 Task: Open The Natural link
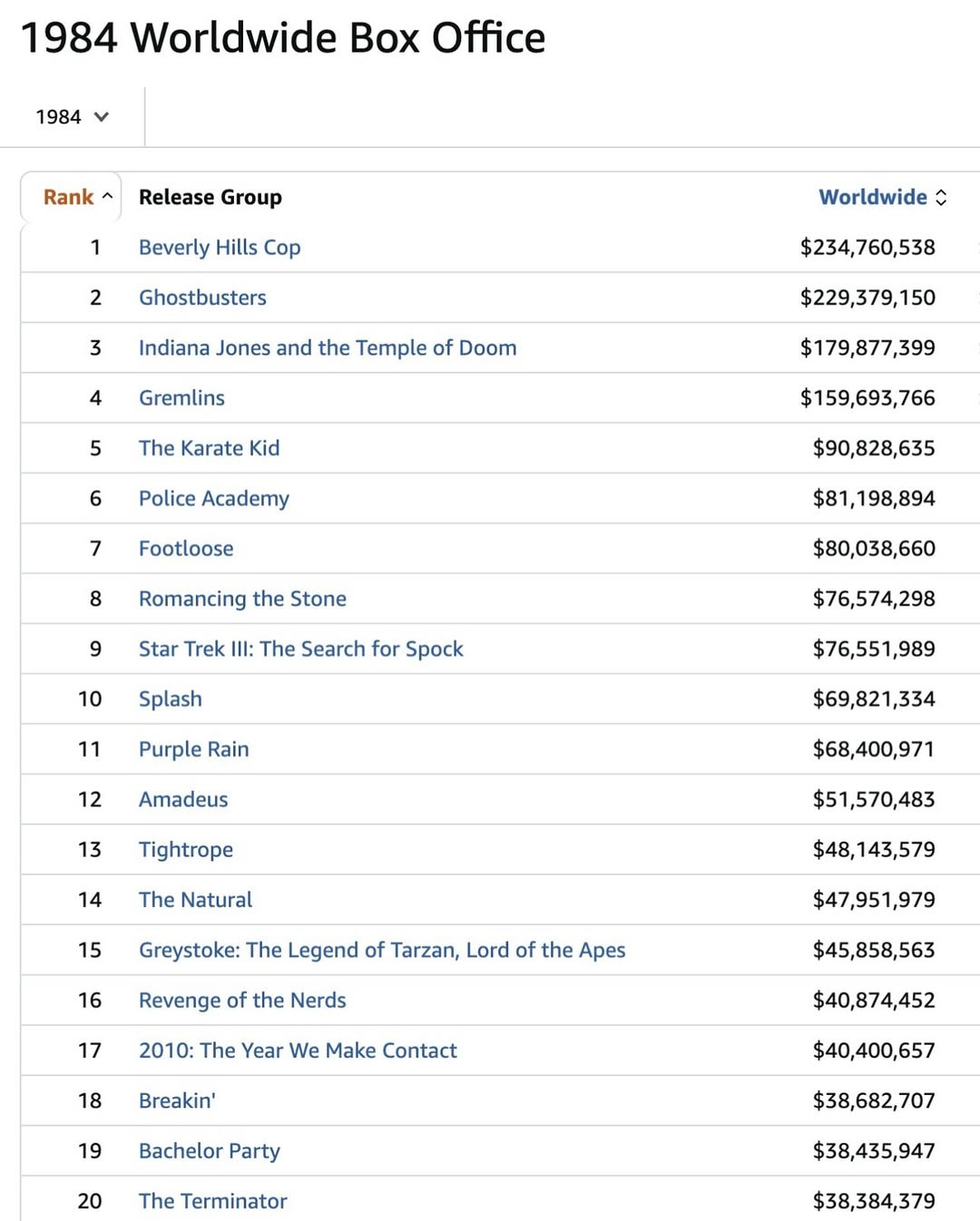coord(195,900)
